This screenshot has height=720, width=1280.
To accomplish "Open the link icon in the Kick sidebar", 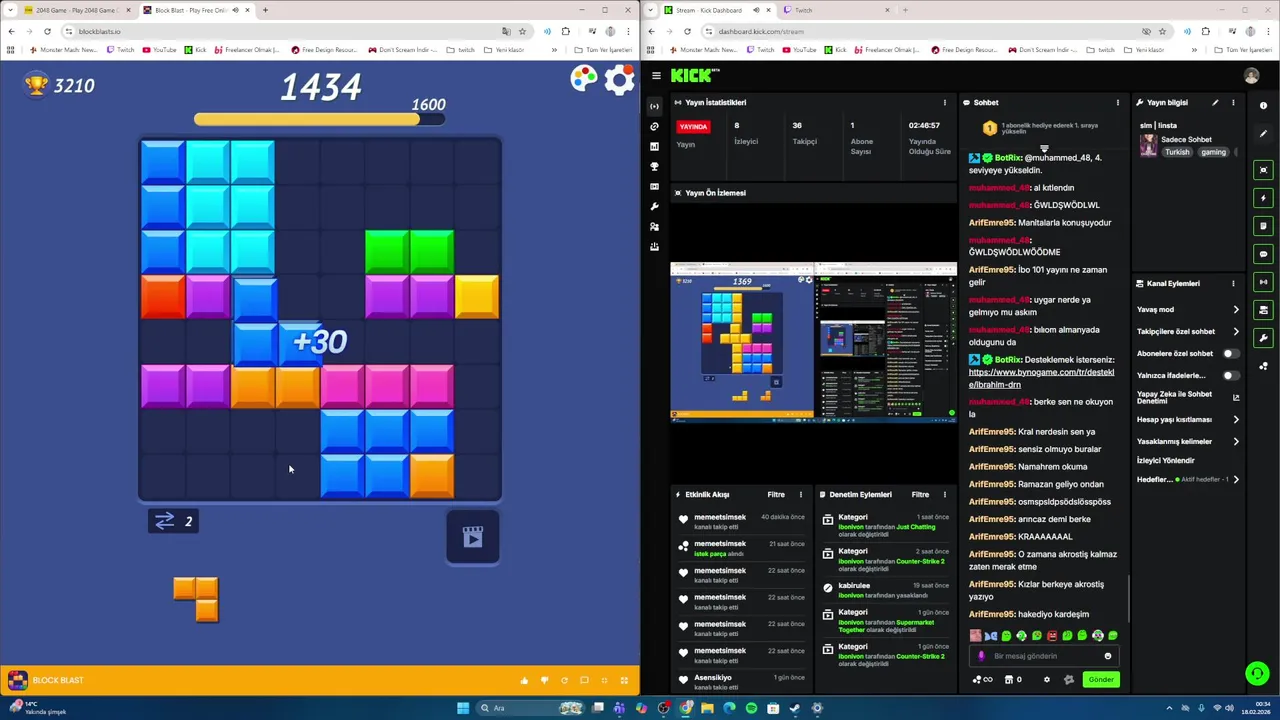I will click(654, 126).
